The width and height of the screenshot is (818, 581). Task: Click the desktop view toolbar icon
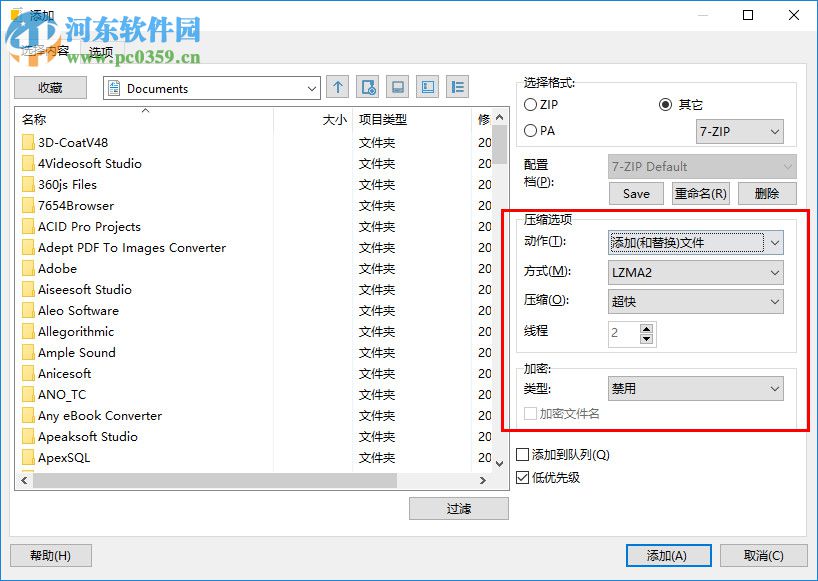[397, 87]
